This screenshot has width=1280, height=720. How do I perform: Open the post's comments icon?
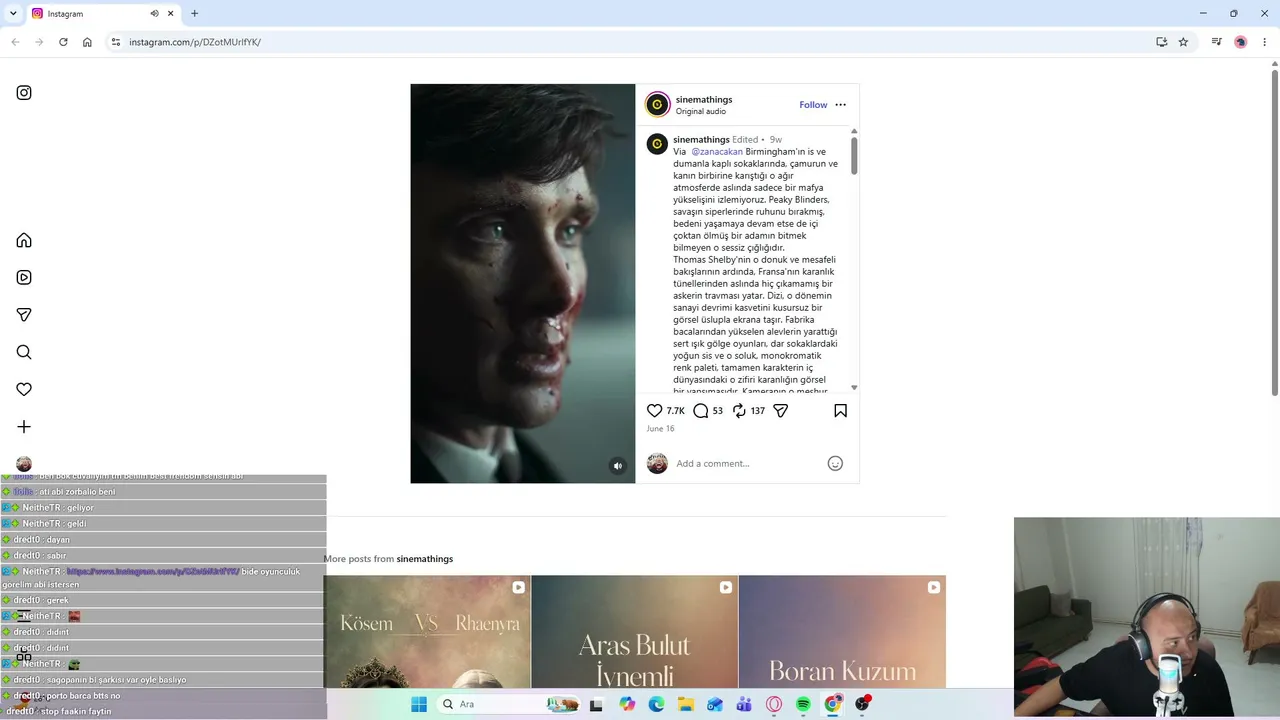(701, 411)
